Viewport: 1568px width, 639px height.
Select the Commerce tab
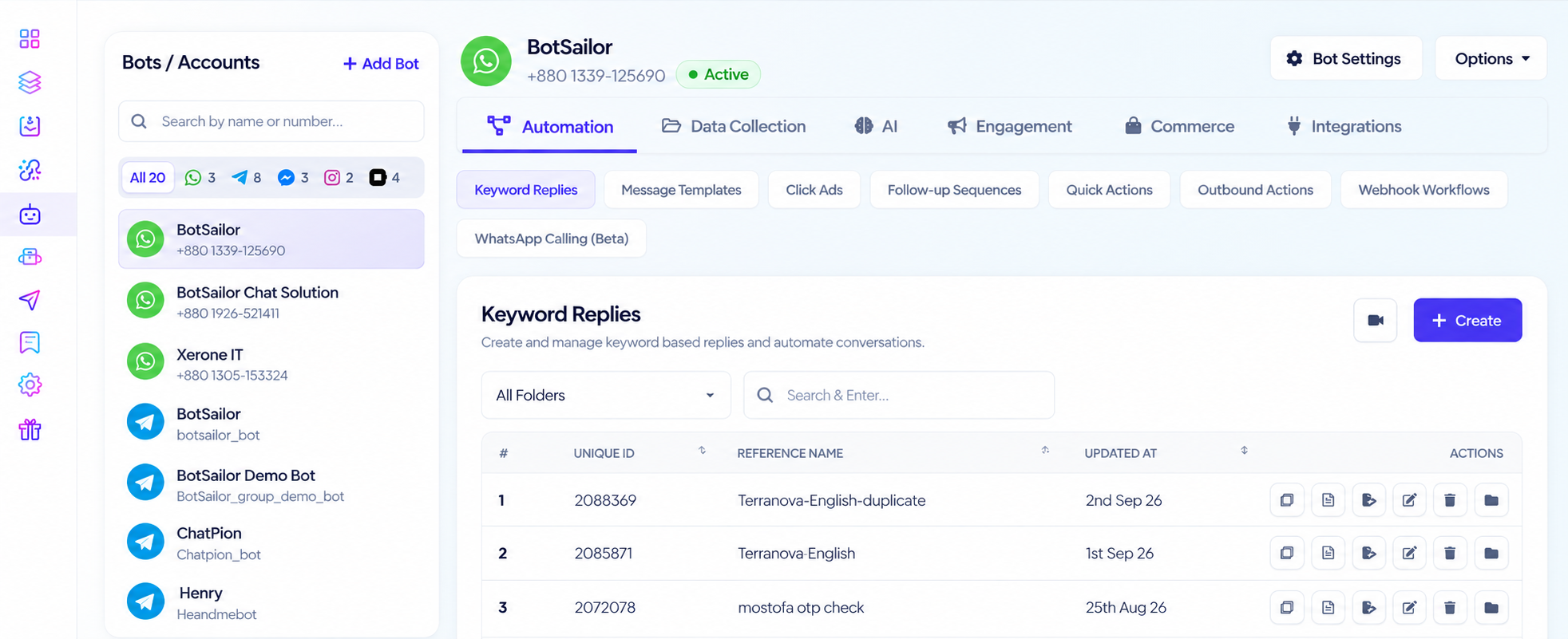point(1179,126)
